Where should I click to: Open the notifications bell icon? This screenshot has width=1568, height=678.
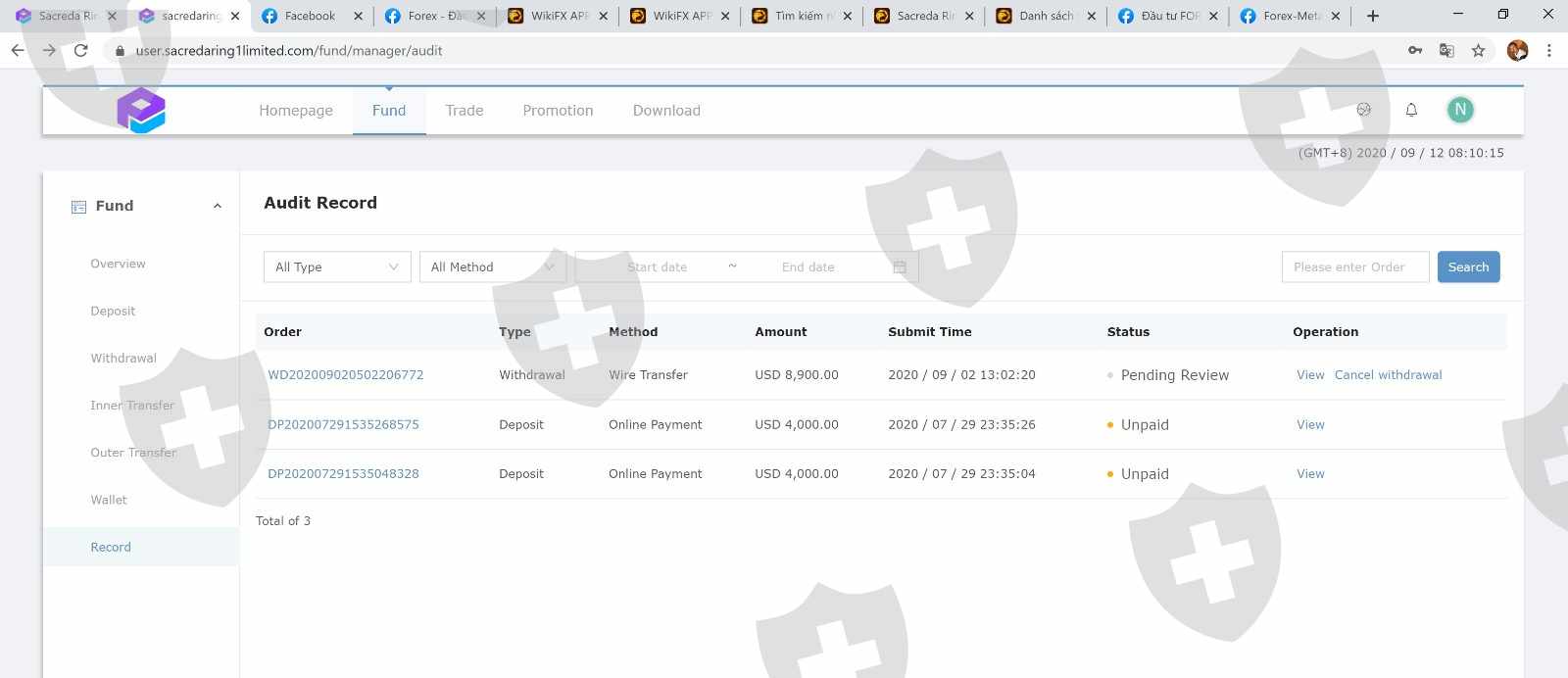click(x=1411, y=110)
